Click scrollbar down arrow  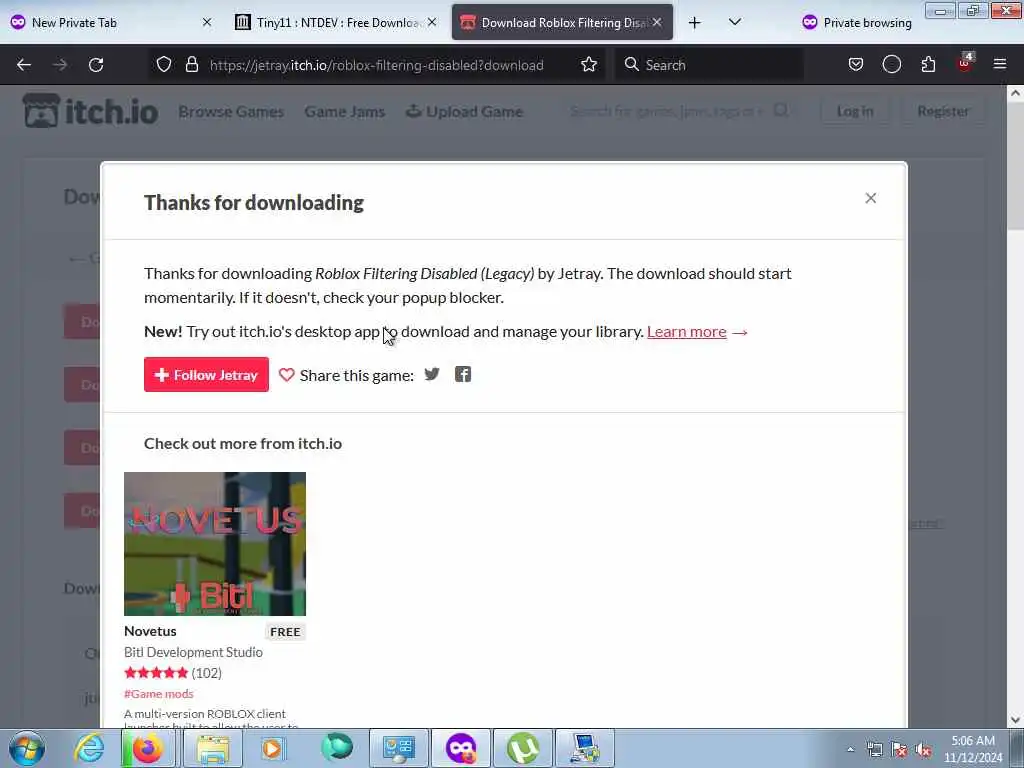coord(1014,720)
